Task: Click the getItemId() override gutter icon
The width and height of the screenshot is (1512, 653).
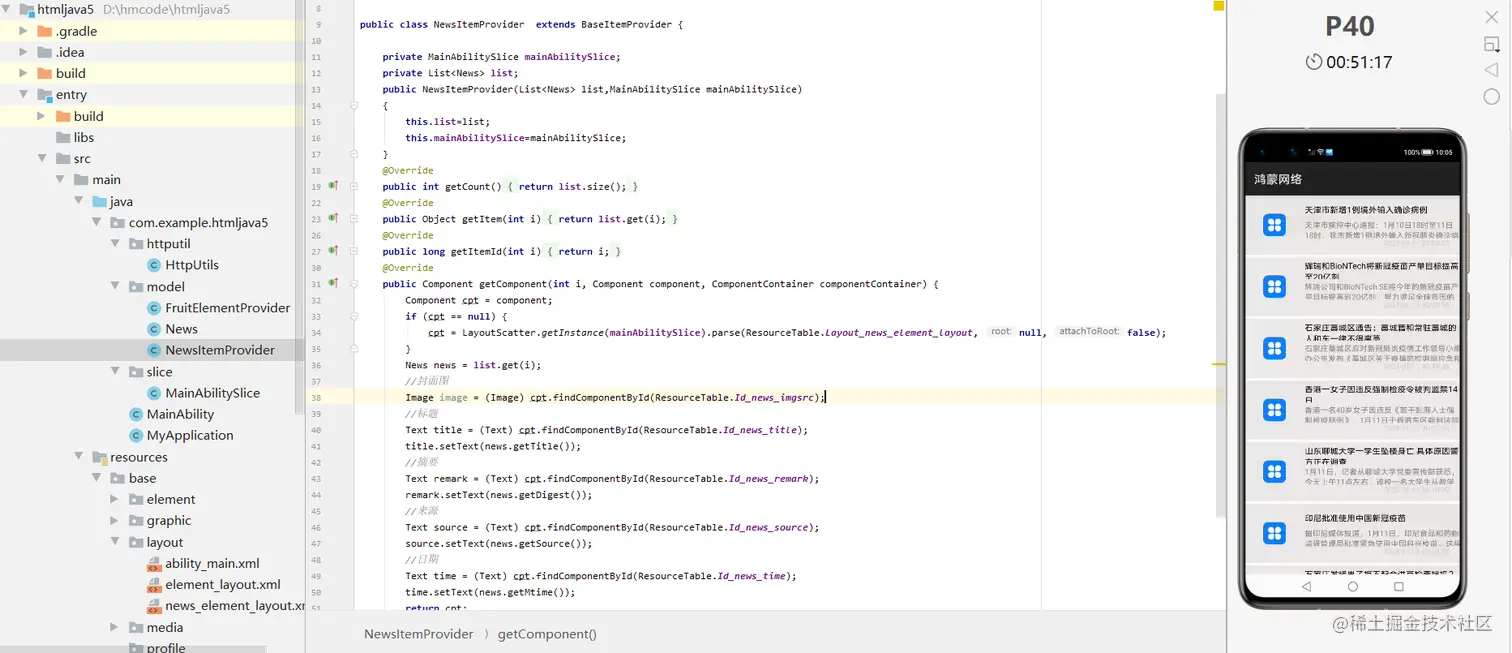Action: (x=333, y=251)
